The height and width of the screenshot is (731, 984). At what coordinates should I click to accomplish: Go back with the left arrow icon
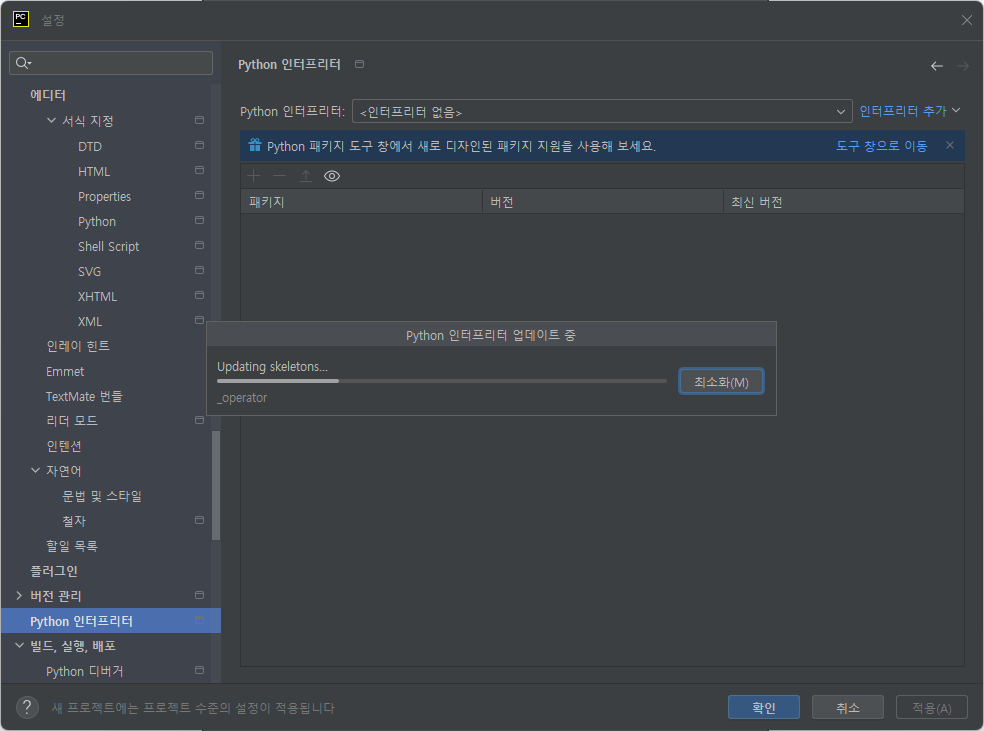pos(936,66)
